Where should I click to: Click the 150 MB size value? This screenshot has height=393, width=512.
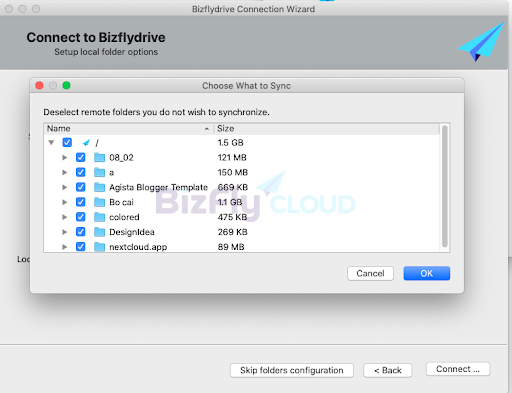click(x=233, y=172)
